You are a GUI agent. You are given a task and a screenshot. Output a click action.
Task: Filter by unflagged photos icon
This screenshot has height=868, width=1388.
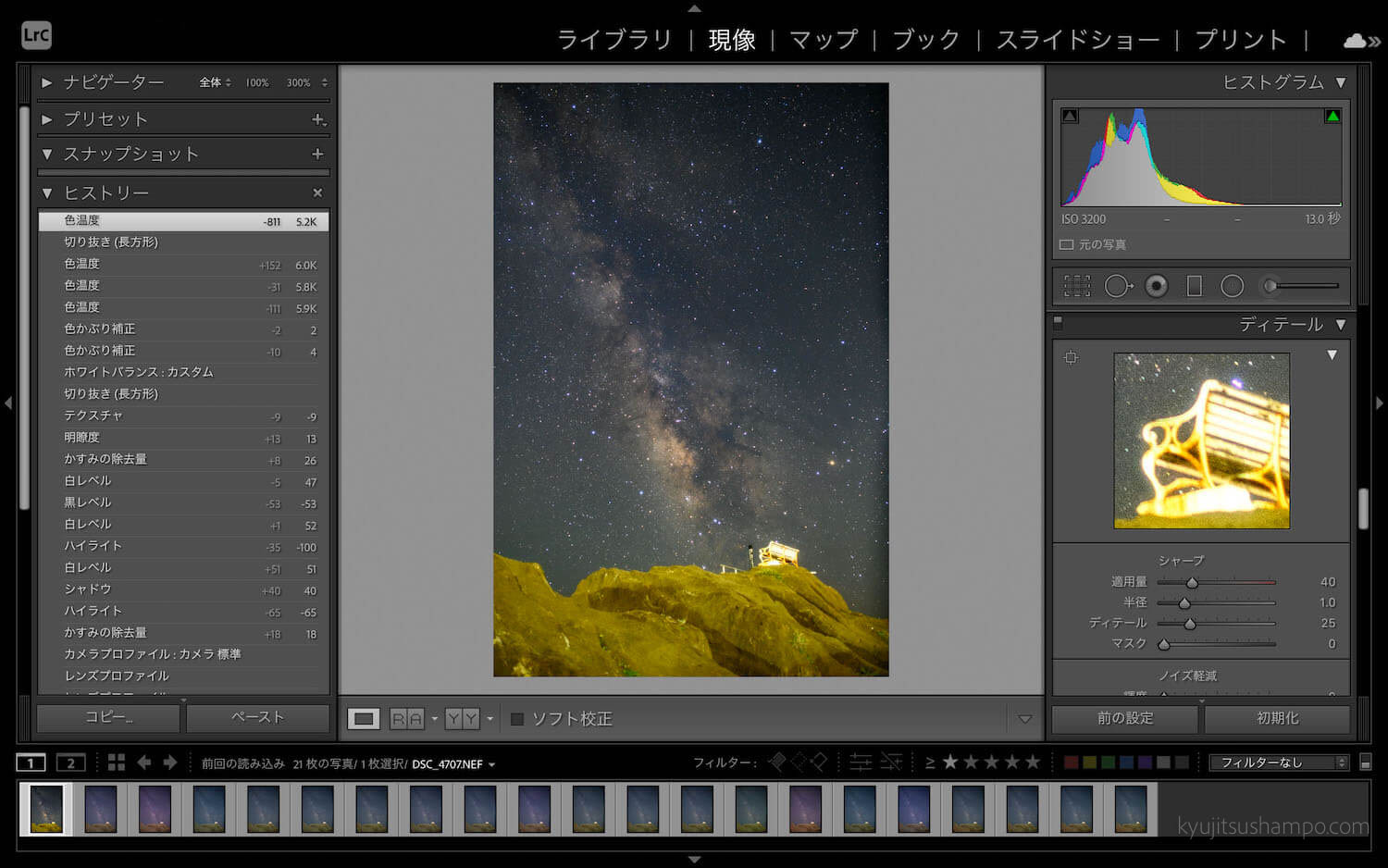point(799,763)
